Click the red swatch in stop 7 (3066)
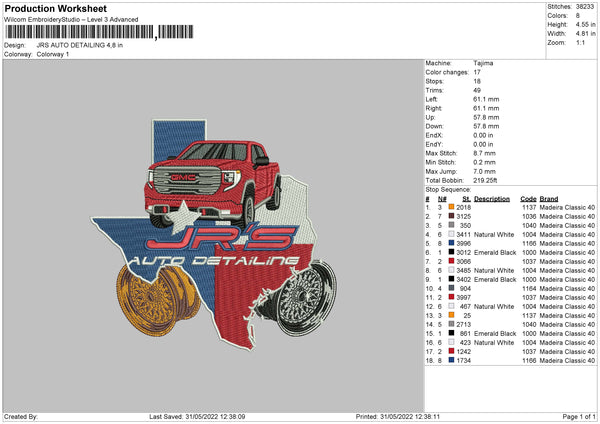This screenshot has height=424, width=600. pos(451,261)
